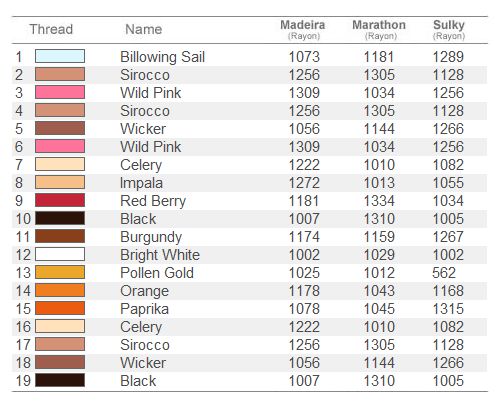This screenshot has width=500, height=402.
Task: Click Sulky code 562 for Pollen Gold
Action: tap(444, 273)
